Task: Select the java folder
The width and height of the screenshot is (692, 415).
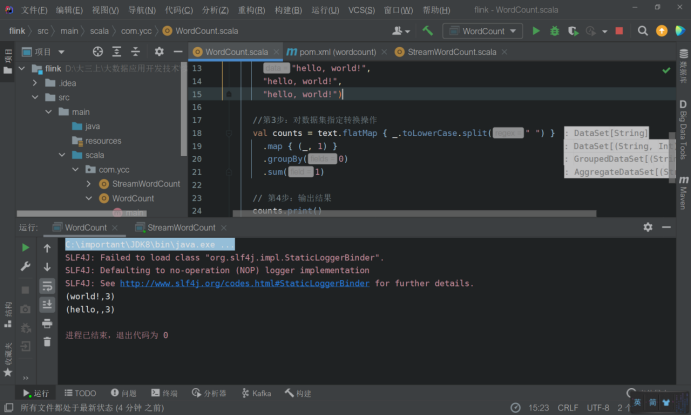Action: coord(86,126)
